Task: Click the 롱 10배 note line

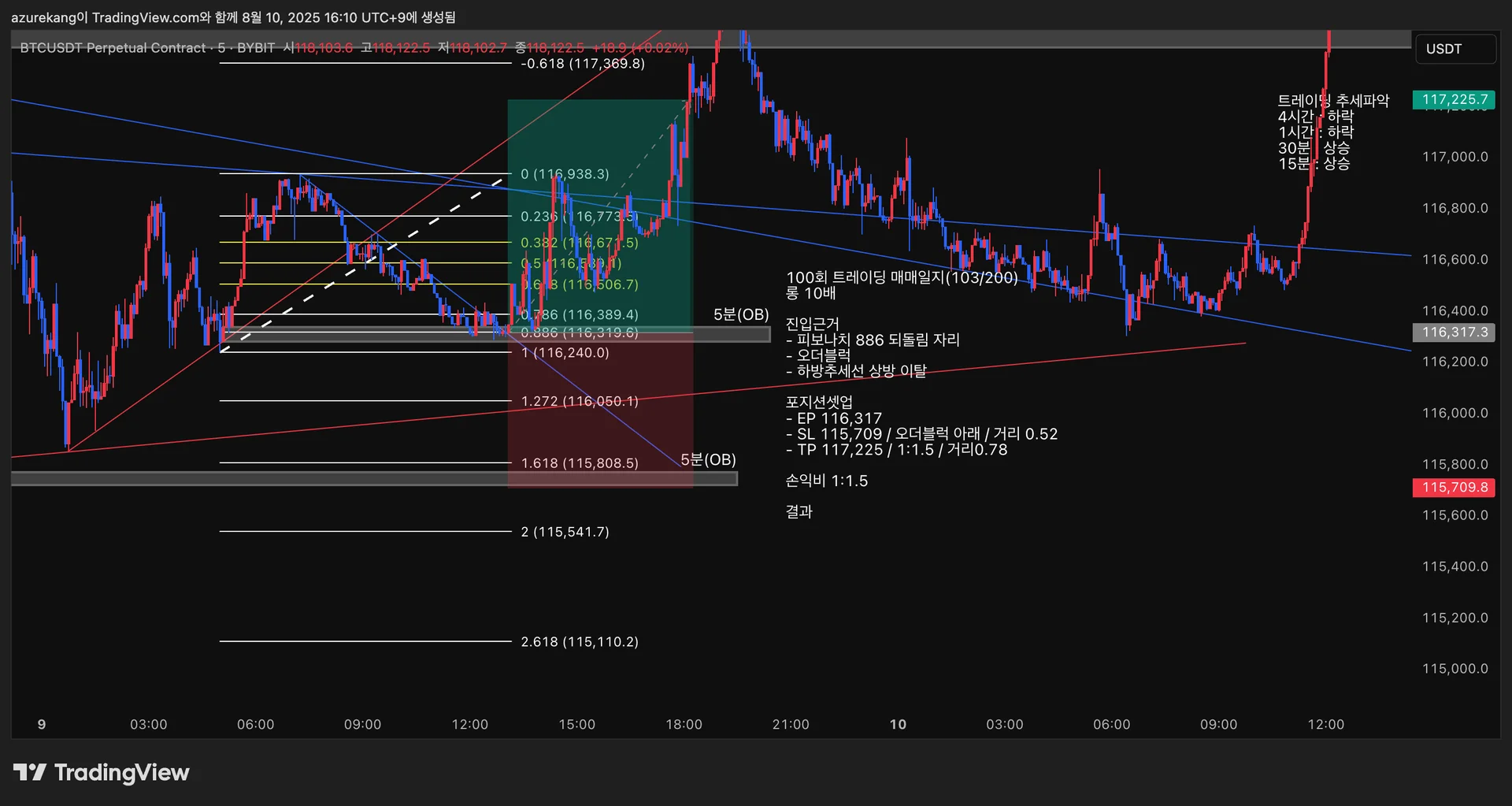Action: point(810,293)
